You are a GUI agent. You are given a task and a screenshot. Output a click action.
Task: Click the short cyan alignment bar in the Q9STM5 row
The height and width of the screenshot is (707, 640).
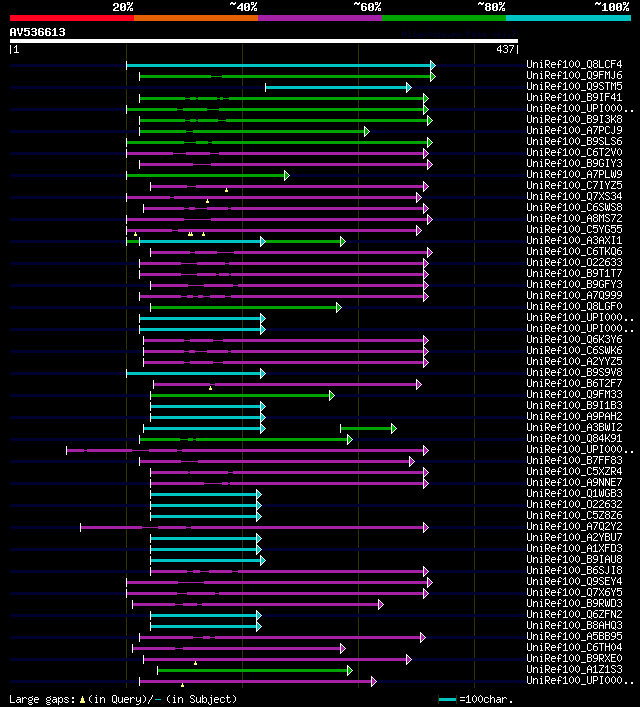338,87
